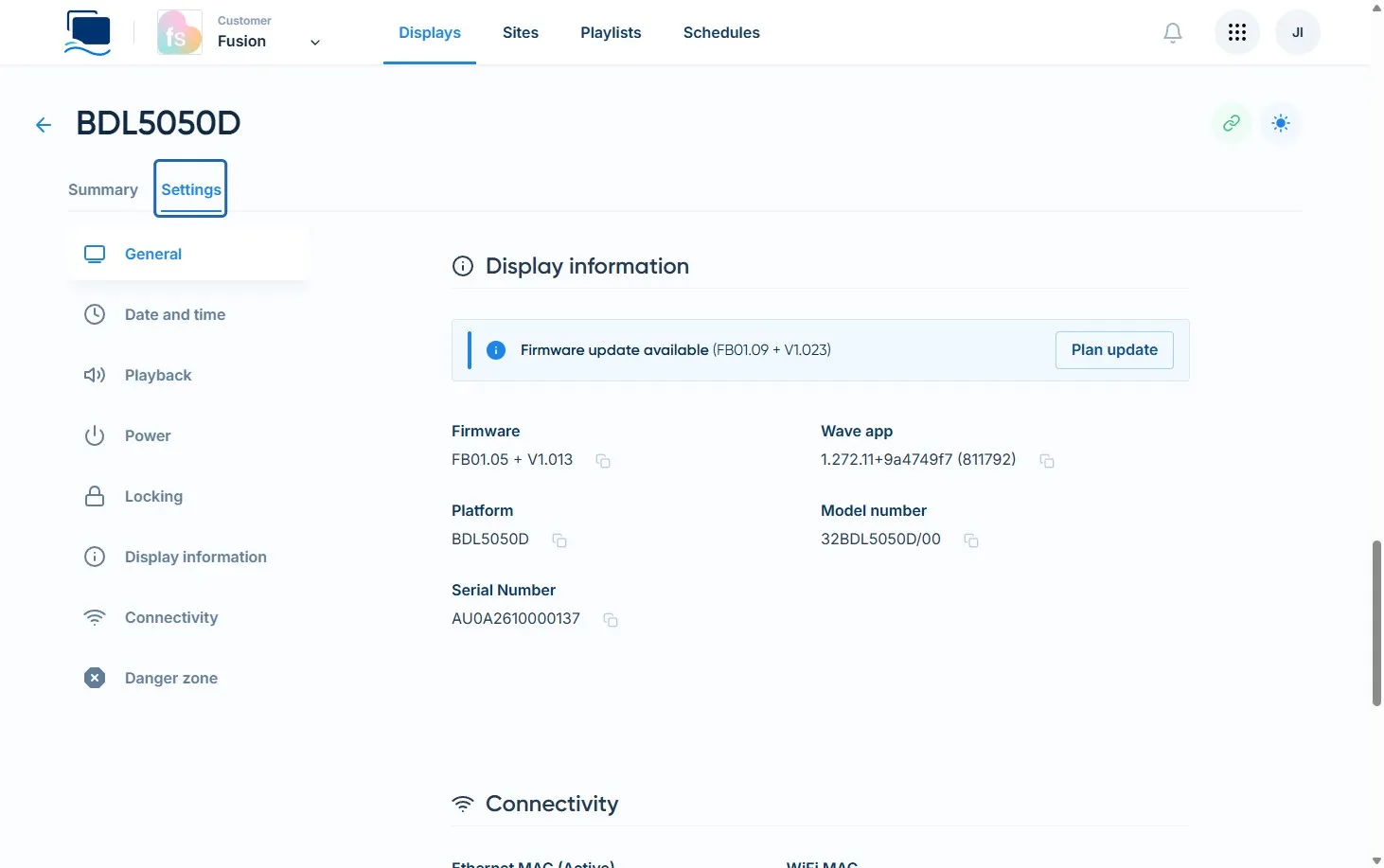The width and height of the screenshot is (1384, 868).
Task: Open the Schedules tab
Action: tap(721, 32)
